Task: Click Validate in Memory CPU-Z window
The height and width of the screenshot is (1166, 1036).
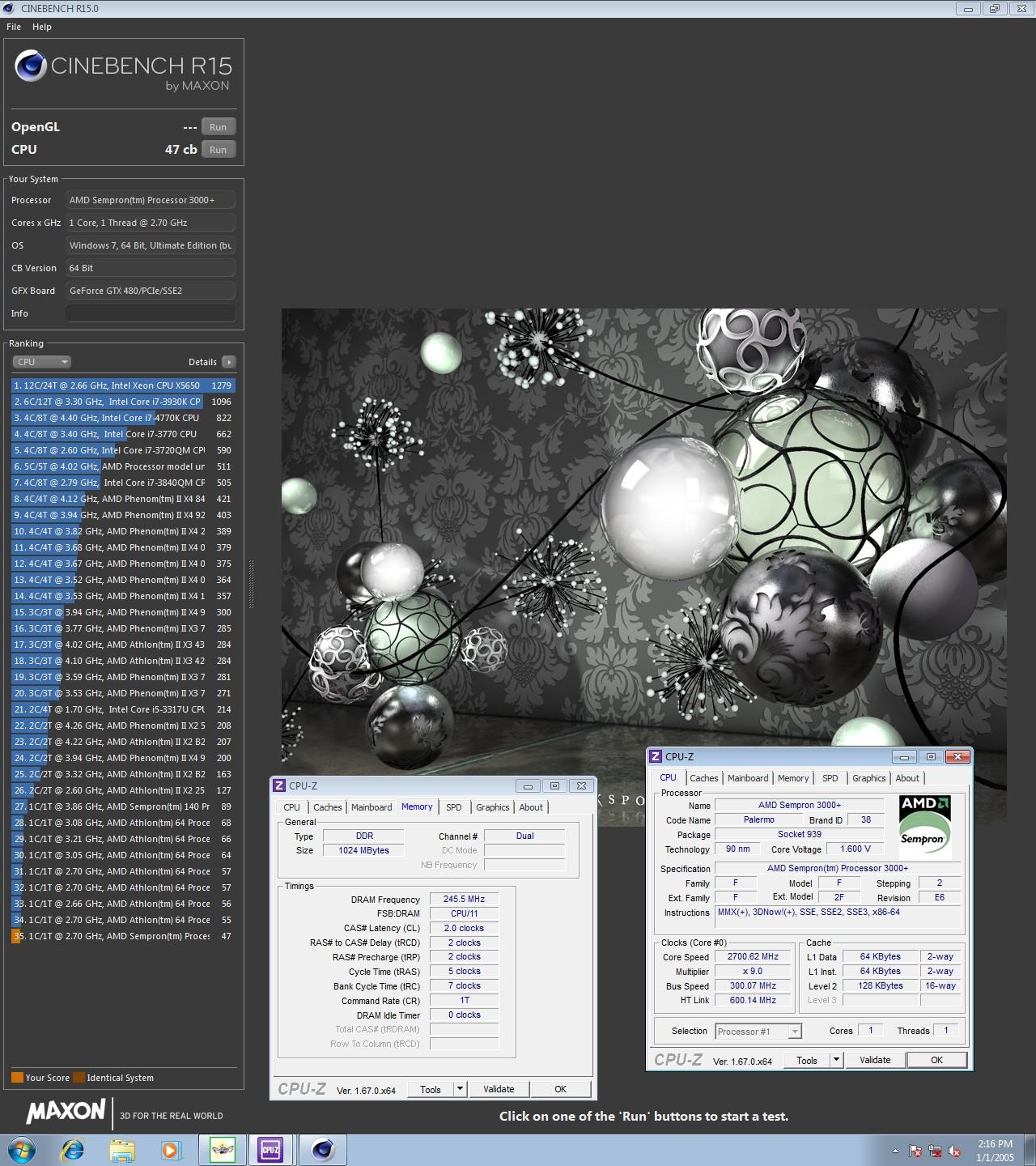Action: [x=499, y=1089]
